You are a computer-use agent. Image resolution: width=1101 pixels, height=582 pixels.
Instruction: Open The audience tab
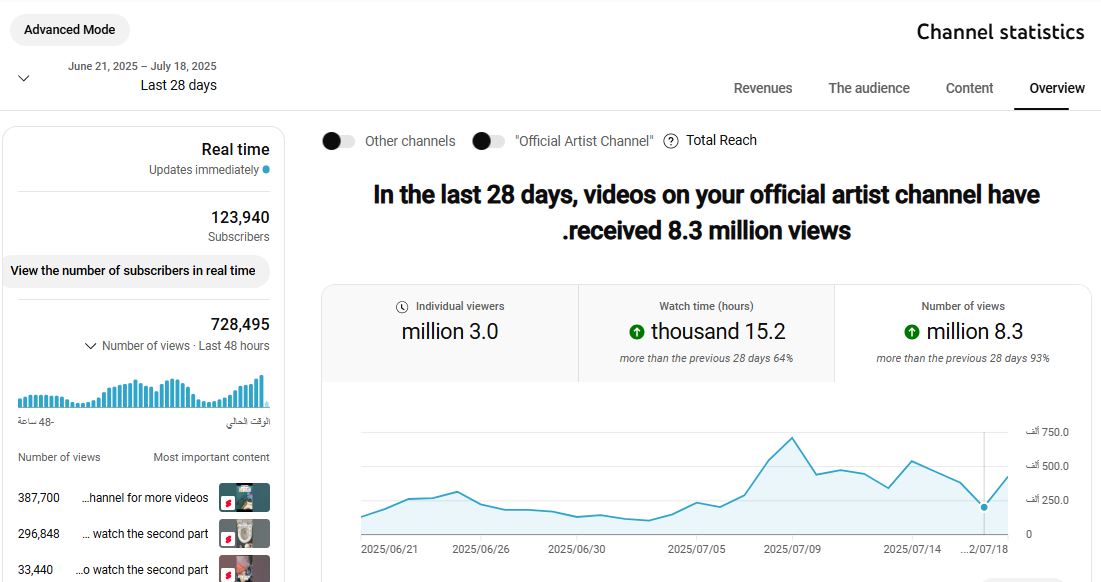[868, 88]
